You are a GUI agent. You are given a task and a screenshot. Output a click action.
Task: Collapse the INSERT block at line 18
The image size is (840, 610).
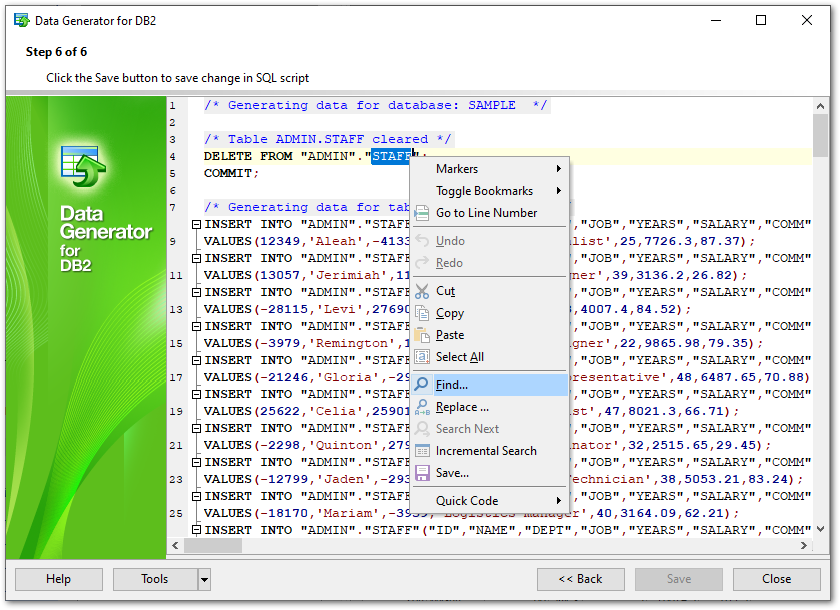point(197,395)
